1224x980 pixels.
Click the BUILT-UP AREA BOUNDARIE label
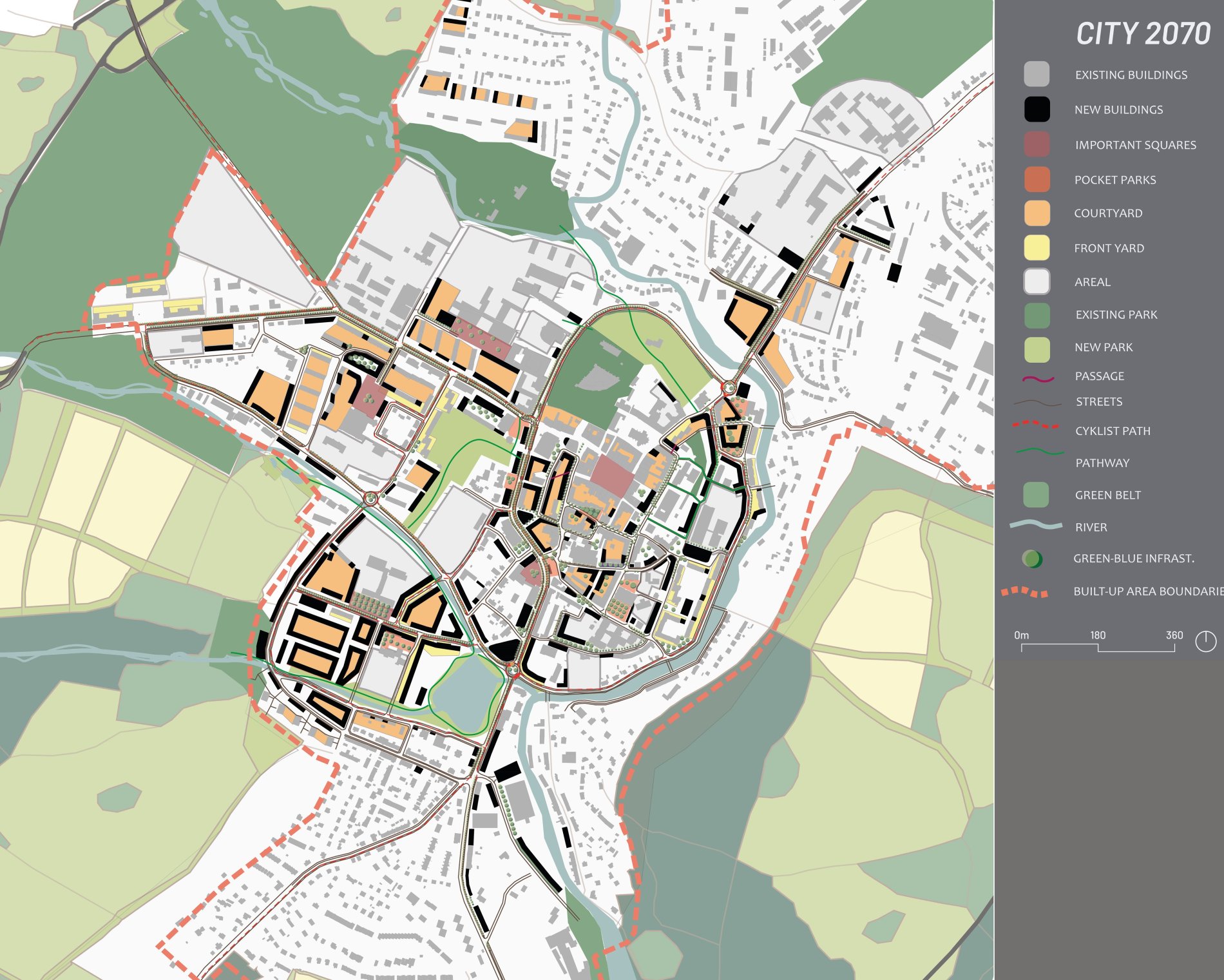tap(1149, 591)
